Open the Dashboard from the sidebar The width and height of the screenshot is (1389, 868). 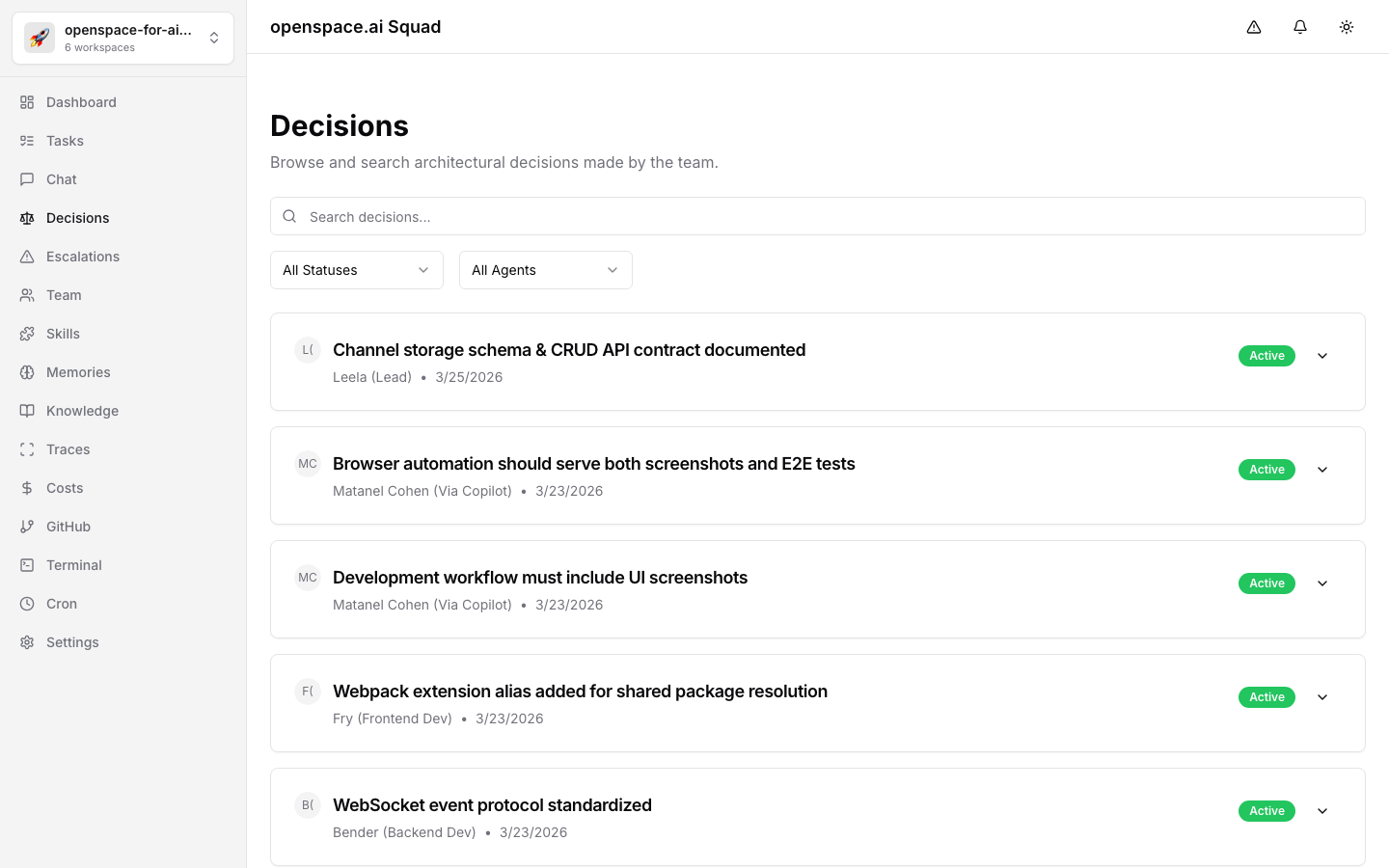pyautogui.click(x=81, y=102)
